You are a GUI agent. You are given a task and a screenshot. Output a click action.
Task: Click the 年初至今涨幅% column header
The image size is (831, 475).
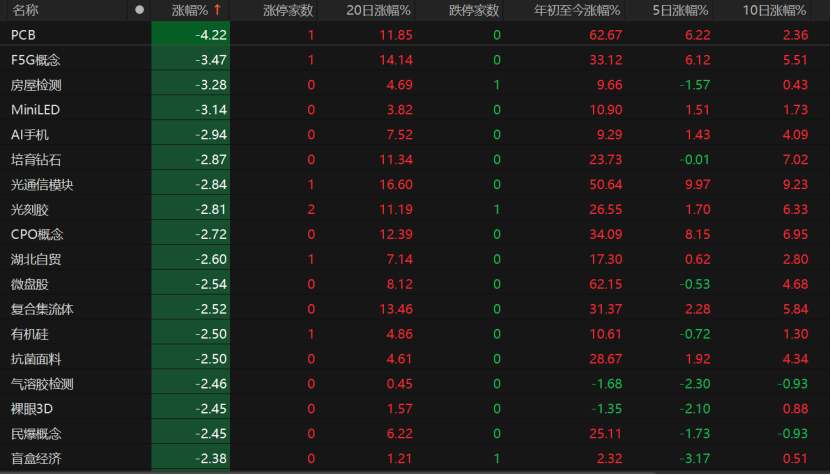577,10
